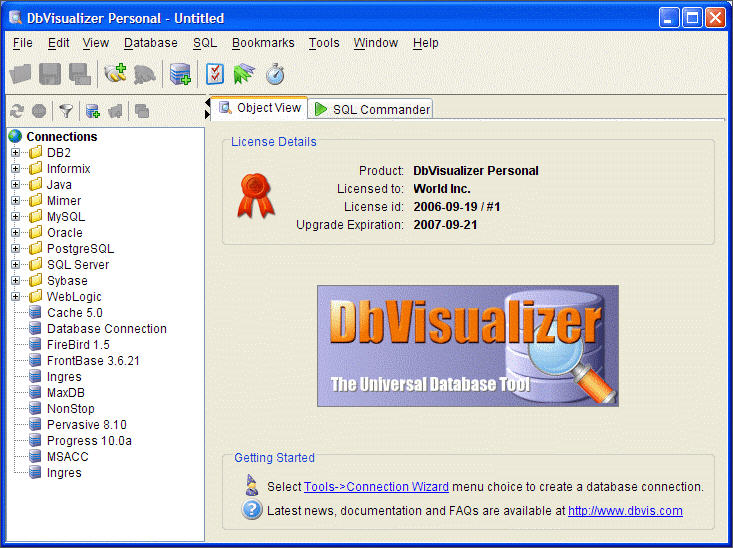This screenshot has height=548, width=733.
Task: Expand the Oracle folder node
Action: coord(15,232)
